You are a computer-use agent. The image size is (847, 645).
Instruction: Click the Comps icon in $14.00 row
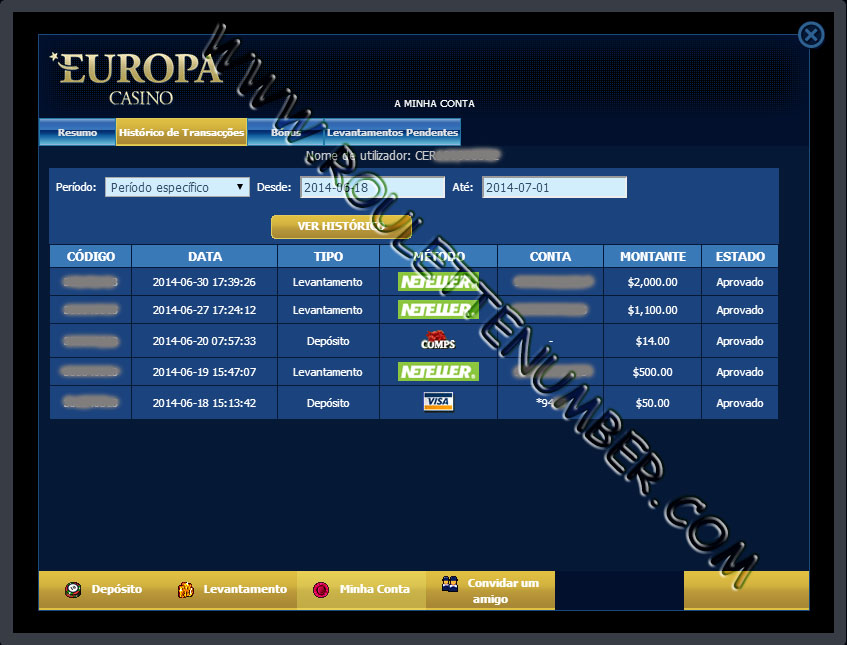point(438,340)
